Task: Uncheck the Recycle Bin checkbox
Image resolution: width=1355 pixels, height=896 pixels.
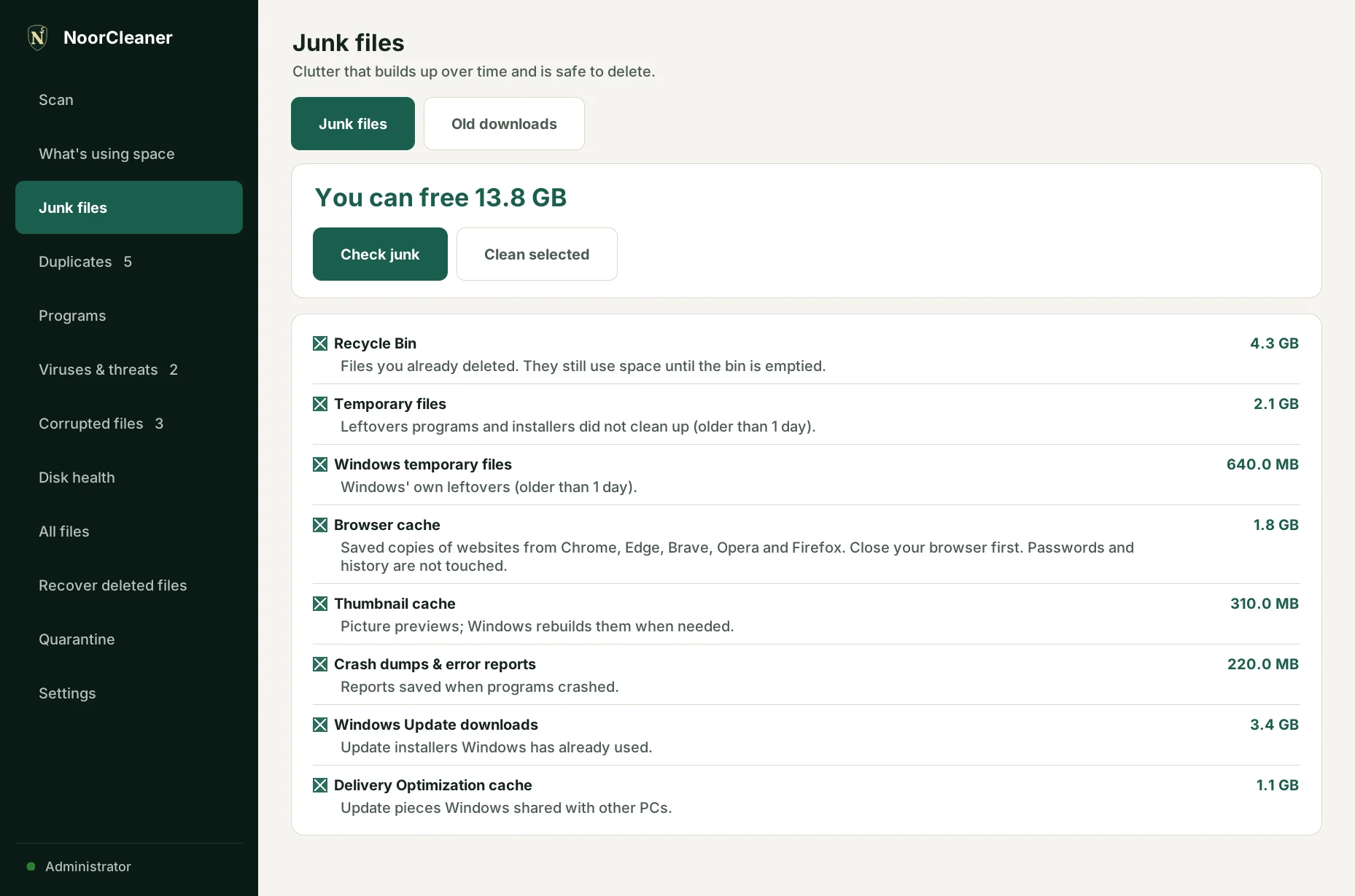Action: (320, 343)
